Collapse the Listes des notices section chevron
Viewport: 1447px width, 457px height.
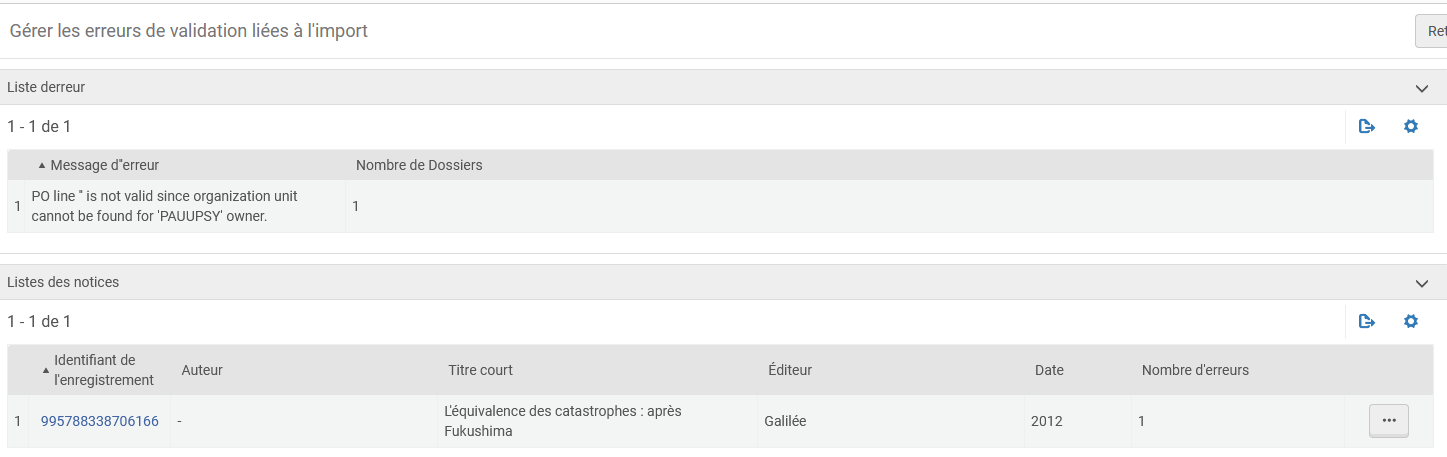click(1422, 283)
